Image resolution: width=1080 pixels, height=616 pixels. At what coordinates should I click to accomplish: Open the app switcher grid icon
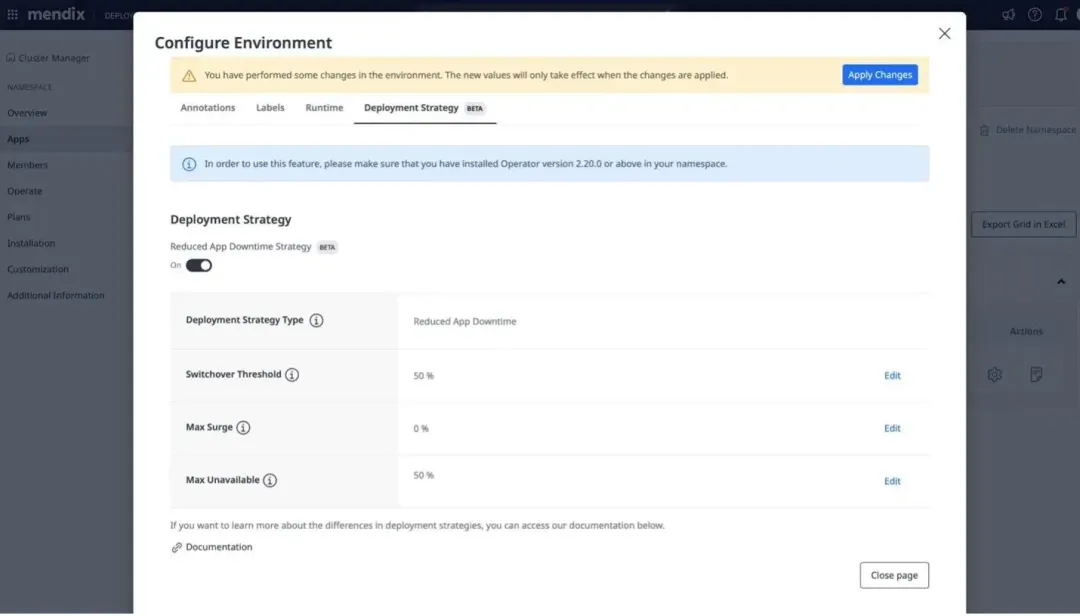pos(12,14)
